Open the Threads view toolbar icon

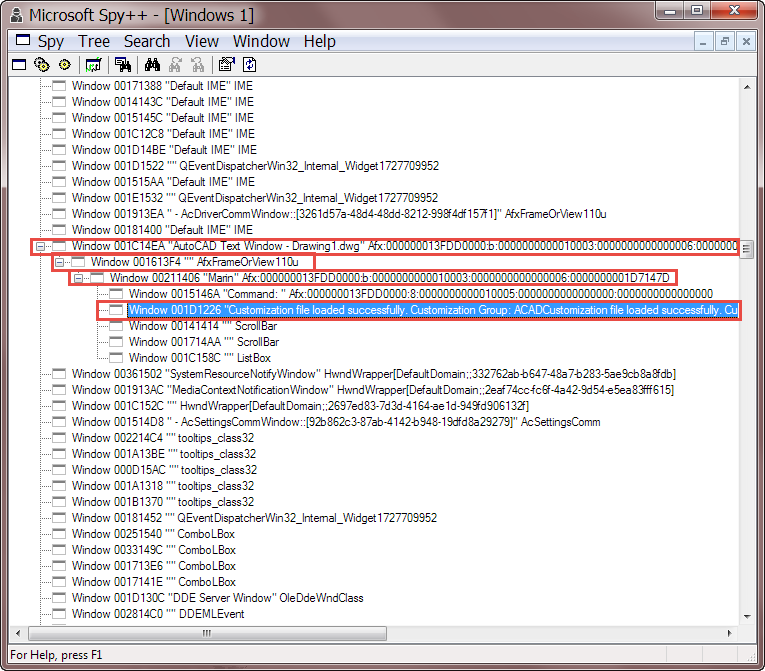coord(64,64)
